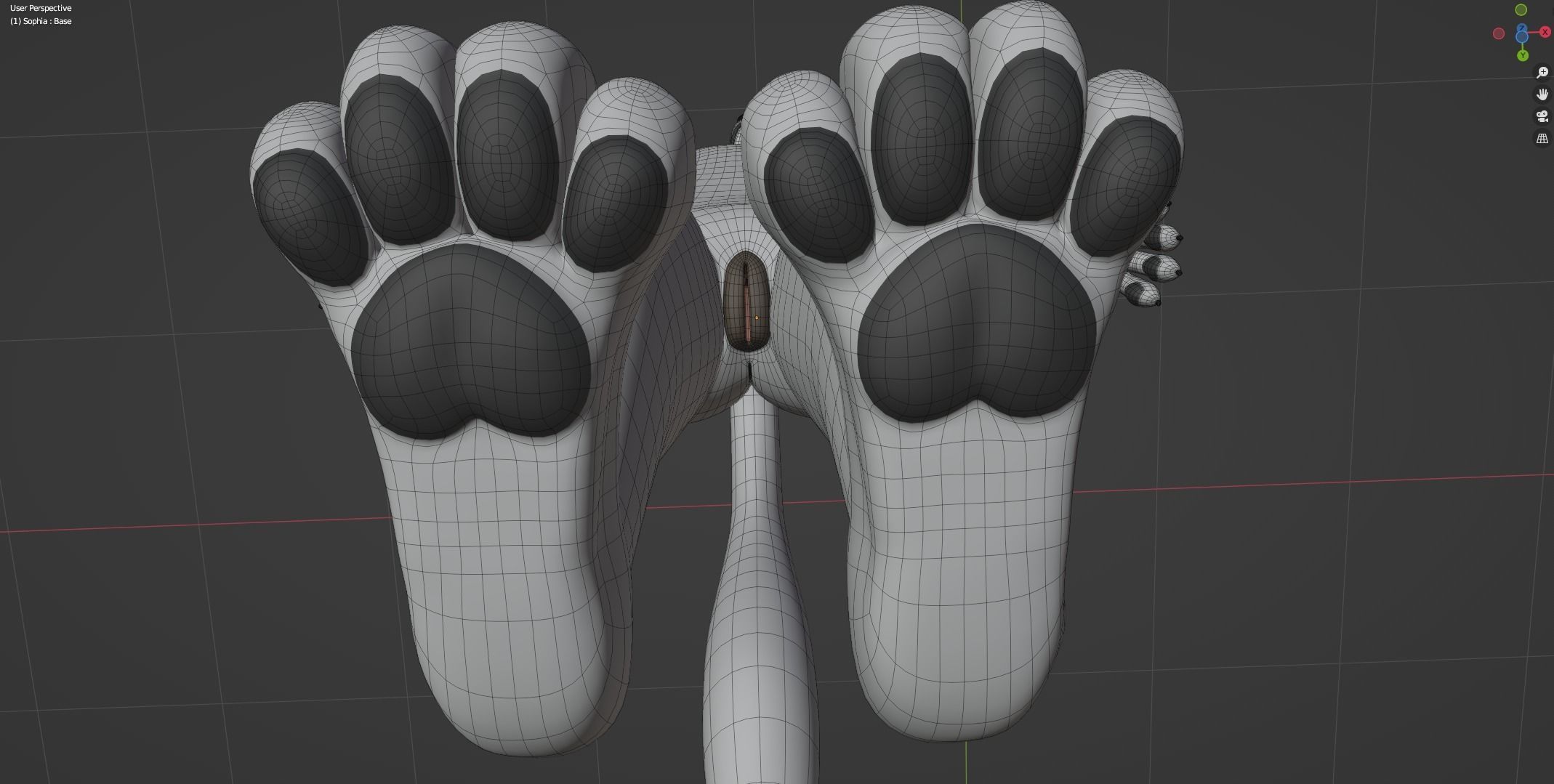Click the '(1) Sophia : Base' overlay text
The height and width of the screenshot is (784, 1554).
pyautogui.click(x=41, y=21)
